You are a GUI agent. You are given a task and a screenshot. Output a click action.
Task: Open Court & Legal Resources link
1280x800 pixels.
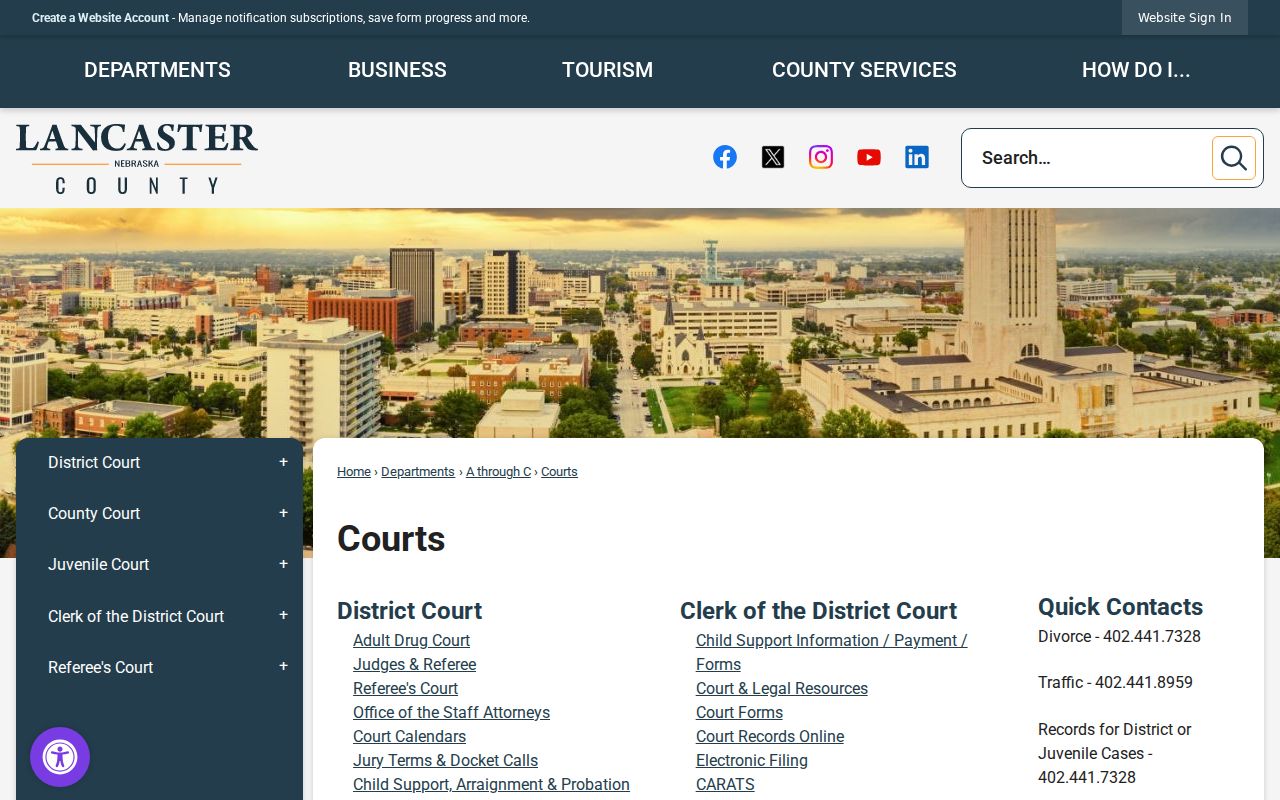[x=782, y=689]
